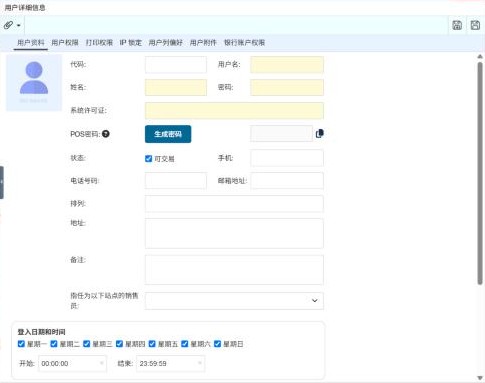Click the save-and-close icon at the far right

pyautogui.click(x=475, y=25)
